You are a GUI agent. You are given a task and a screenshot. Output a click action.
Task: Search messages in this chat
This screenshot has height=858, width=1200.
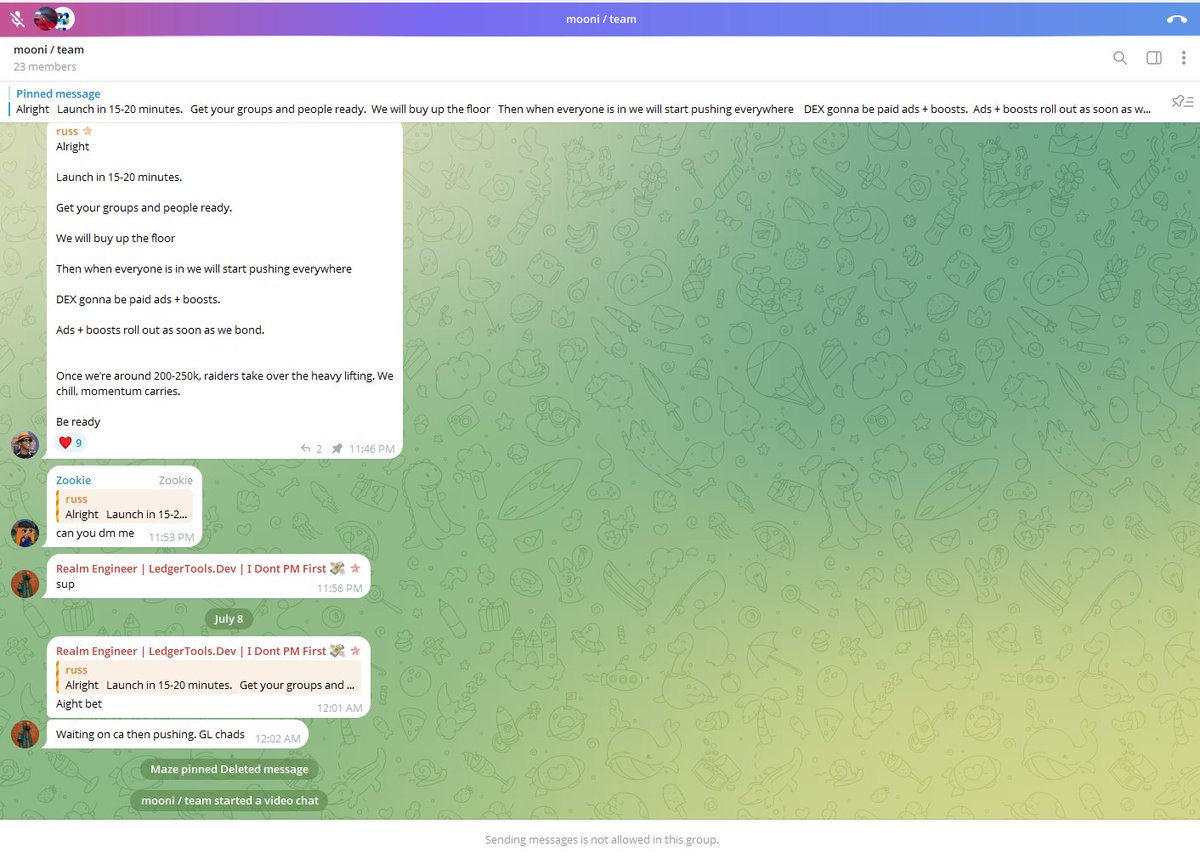click(1120, 58)
